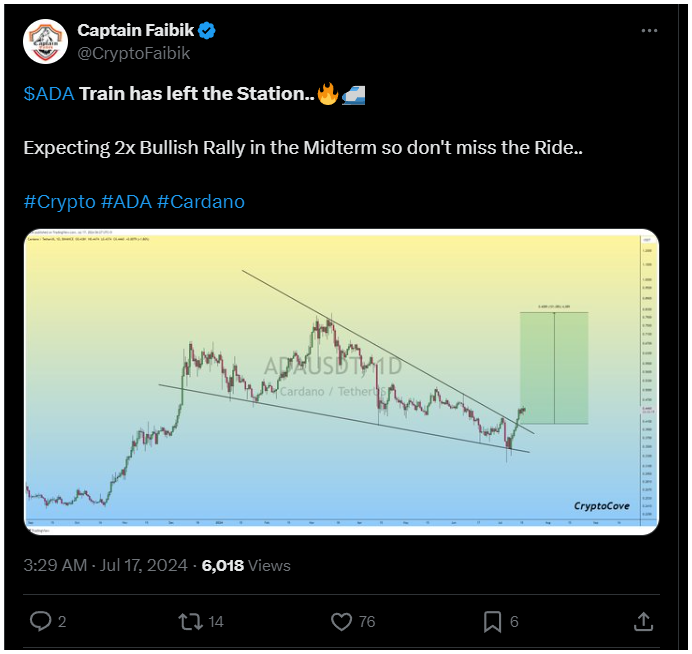Open the #Crypto hashtag
Image resolution: width=692 pixels, height=654 pixels.
click(x=59, y=201)
